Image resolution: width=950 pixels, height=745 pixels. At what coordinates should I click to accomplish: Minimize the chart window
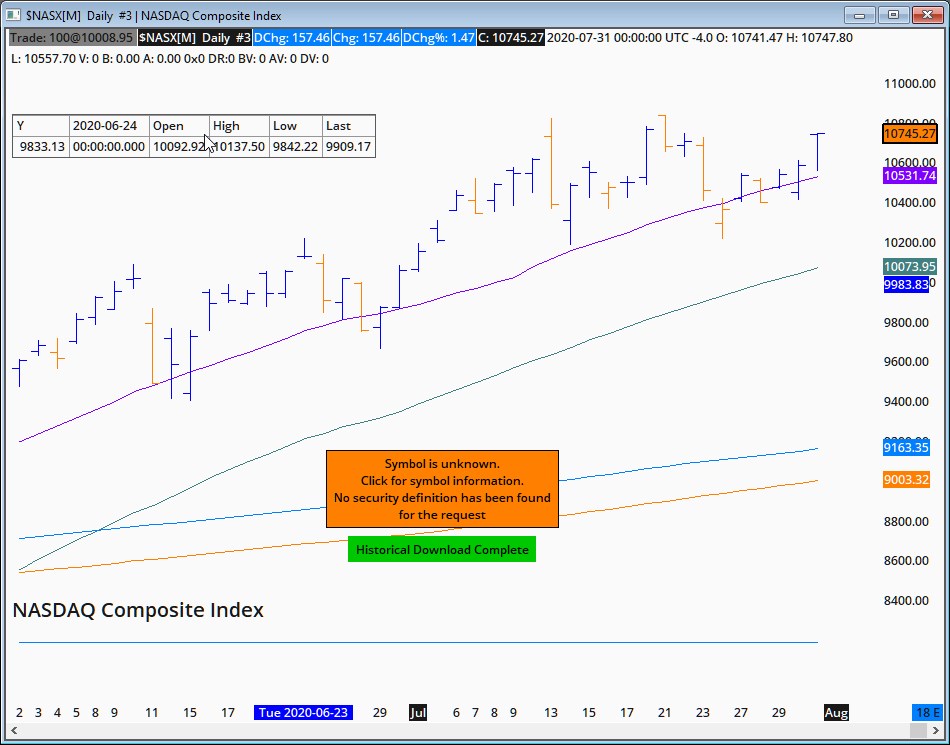coord(860,15)
